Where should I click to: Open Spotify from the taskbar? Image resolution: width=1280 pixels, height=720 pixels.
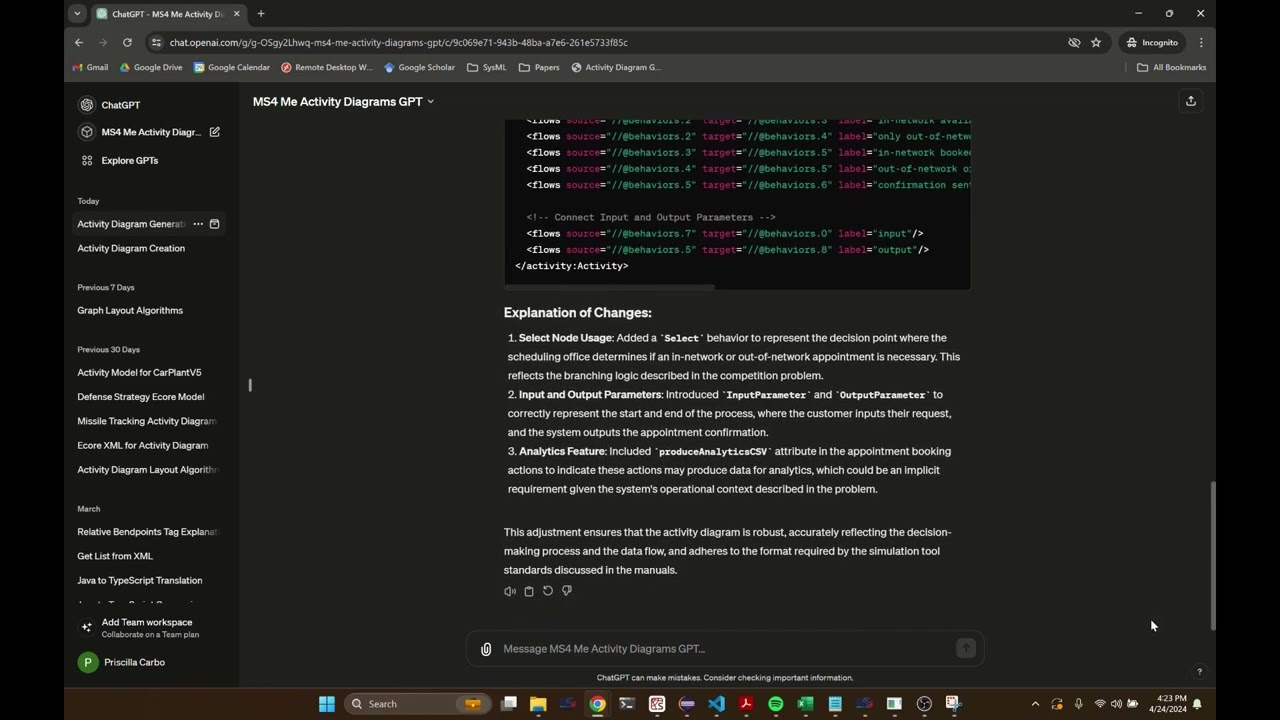point(775,704)
